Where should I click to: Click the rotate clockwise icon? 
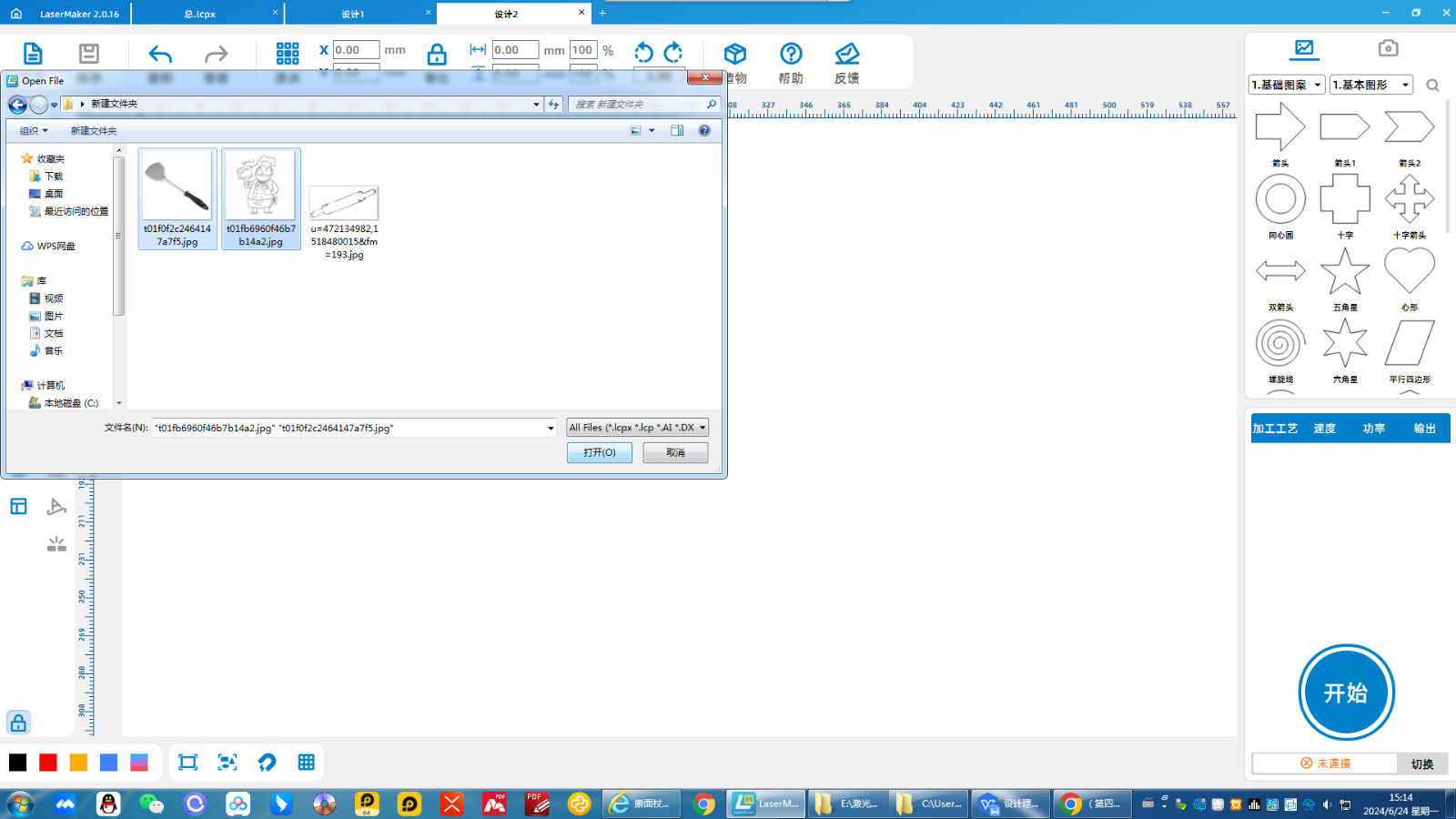click(x=673, y=53)
